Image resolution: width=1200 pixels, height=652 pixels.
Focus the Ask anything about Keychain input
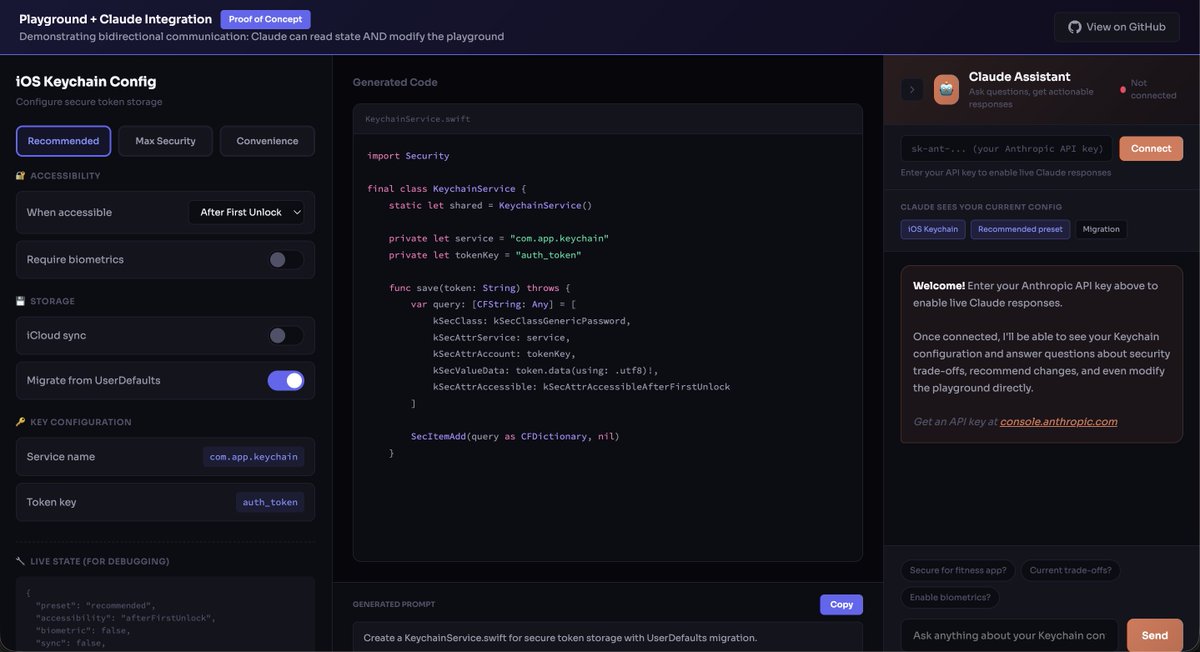[1010, 635]
